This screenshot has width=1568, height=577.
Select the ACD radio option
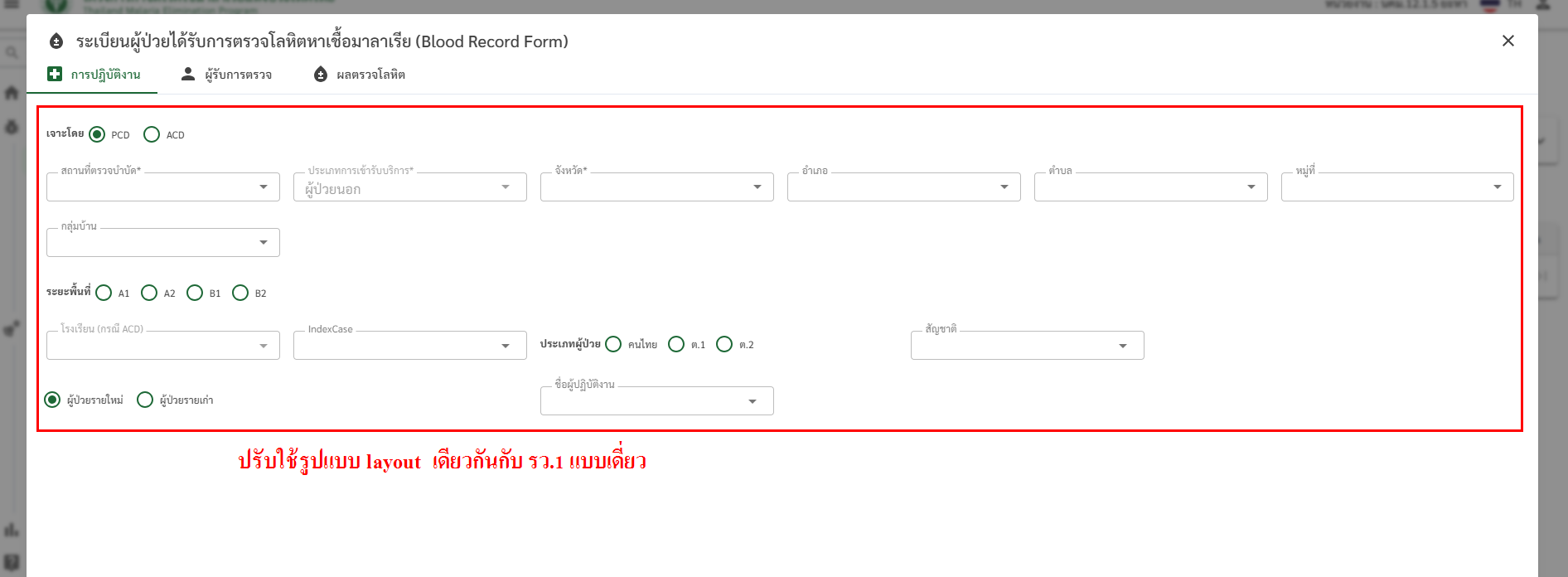coord(152,134)
